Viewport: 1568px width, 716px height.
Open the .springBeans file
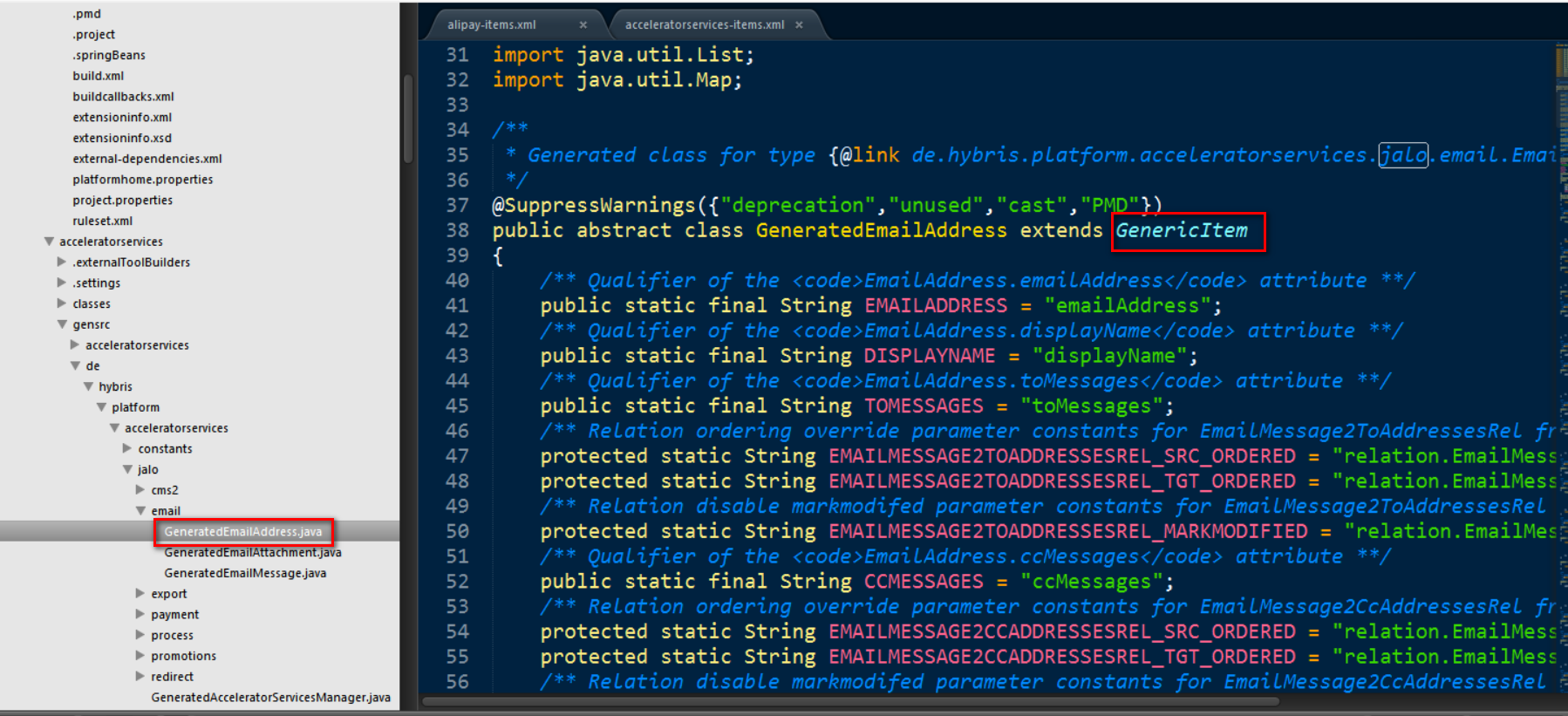pyautogui.click(x=109, y=55)
